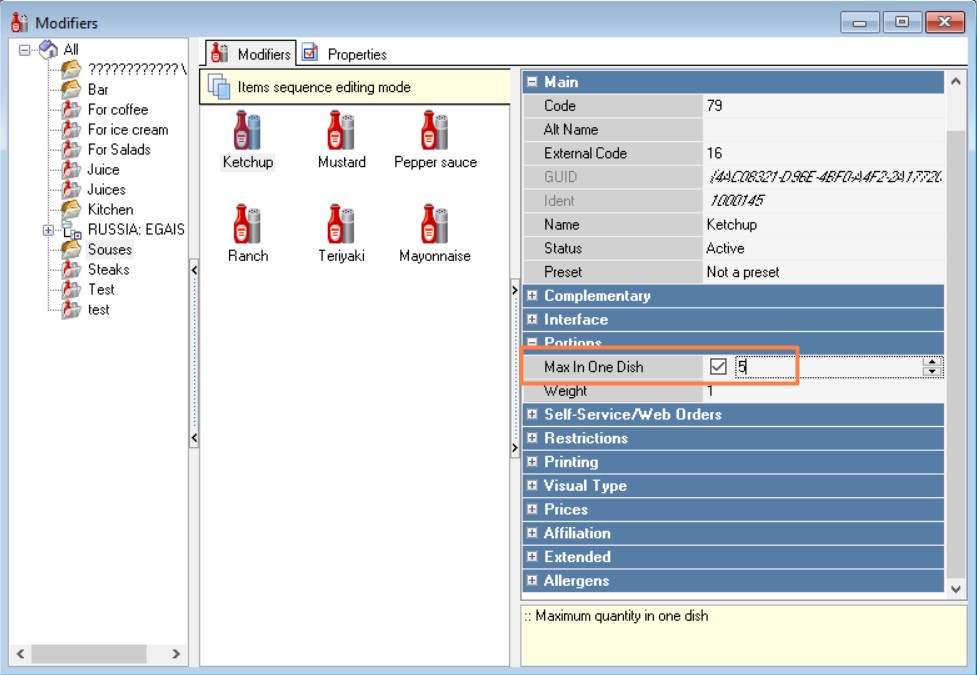Screen dimensions: 977x675
Task: Switch to the Properties tab
Action: point(345,54)
